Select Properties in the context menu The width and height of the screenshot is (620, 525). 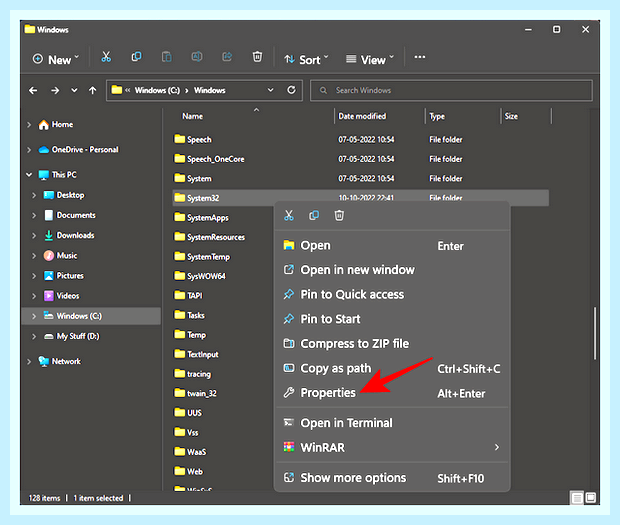[392, 393]
